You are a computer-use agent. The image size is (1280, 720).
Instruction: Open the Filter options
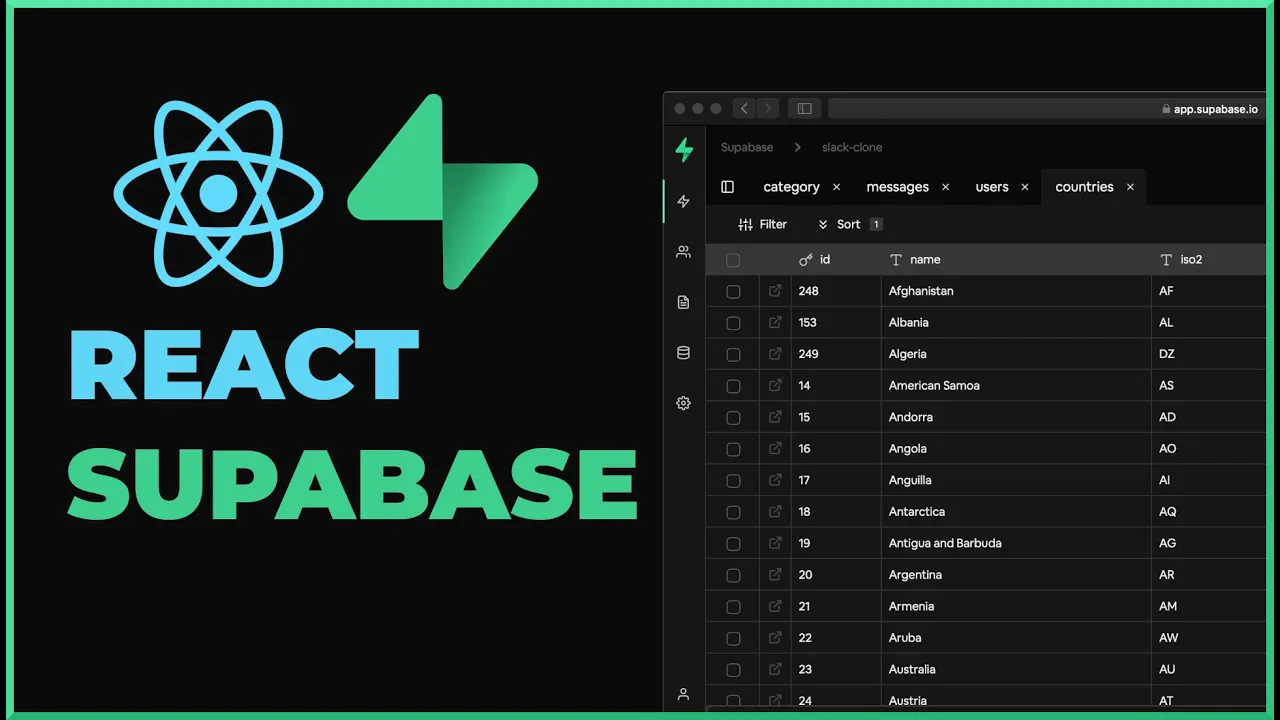click(x=762, y=224)
